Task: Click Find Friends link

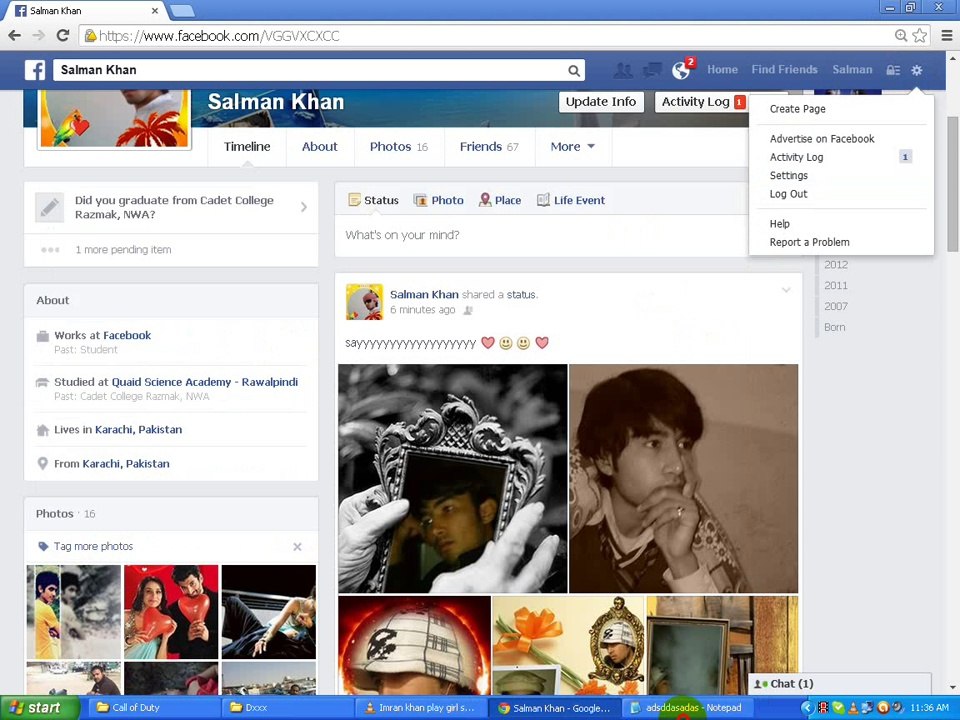Action: tap(784, 70)
